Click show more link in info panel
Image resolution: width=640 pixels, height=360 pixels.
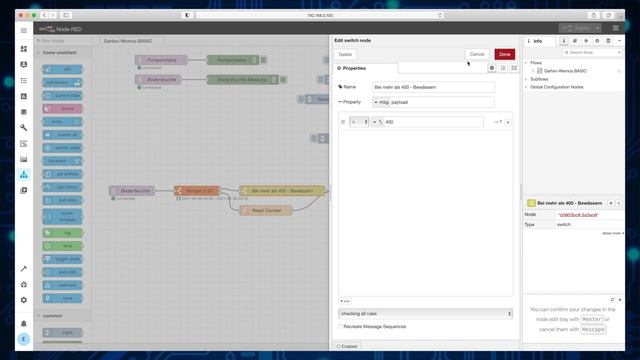coord(612,233)
